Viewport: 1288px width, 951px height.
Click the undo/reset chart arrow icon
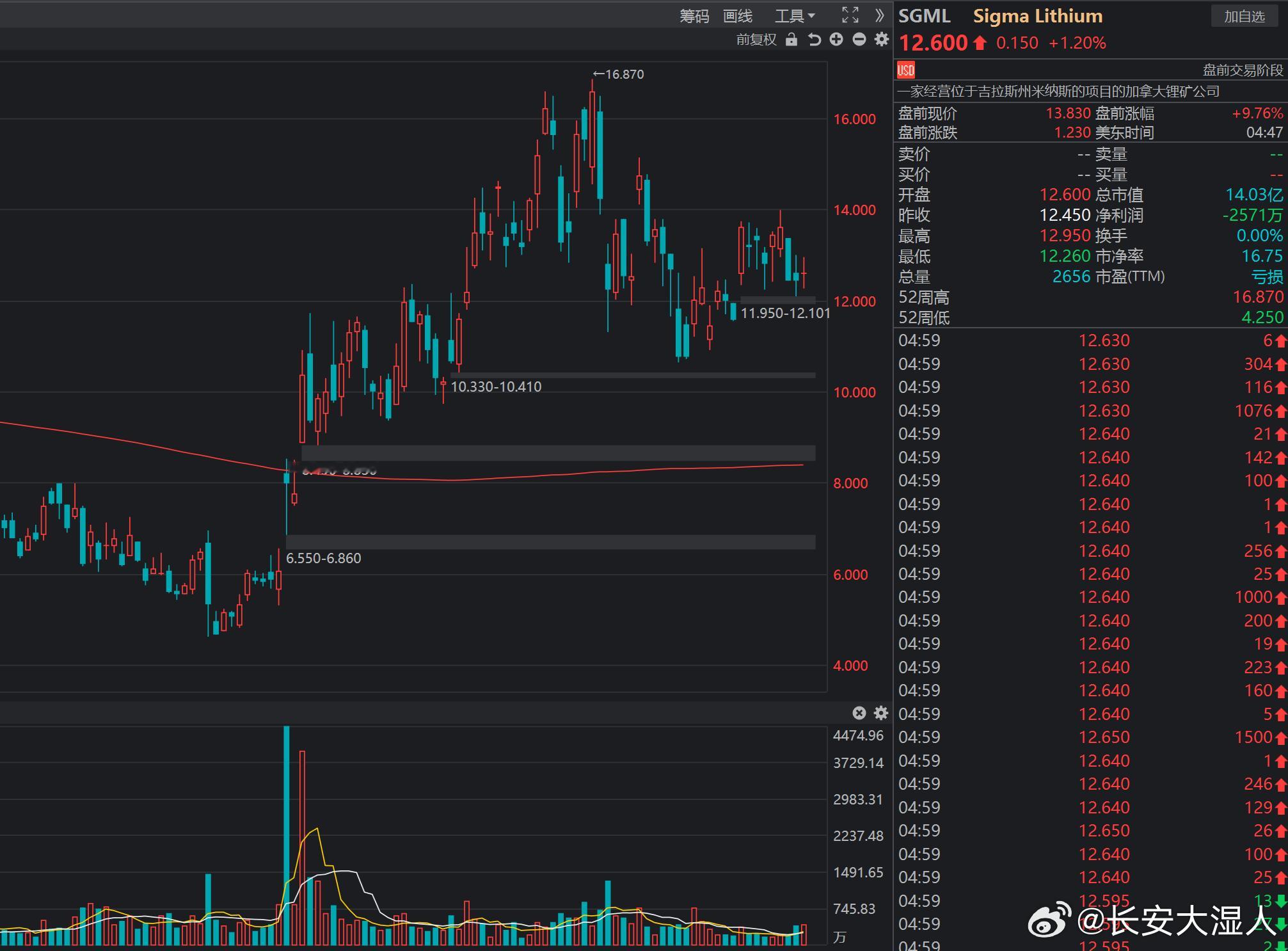click(x=814, y=40)
